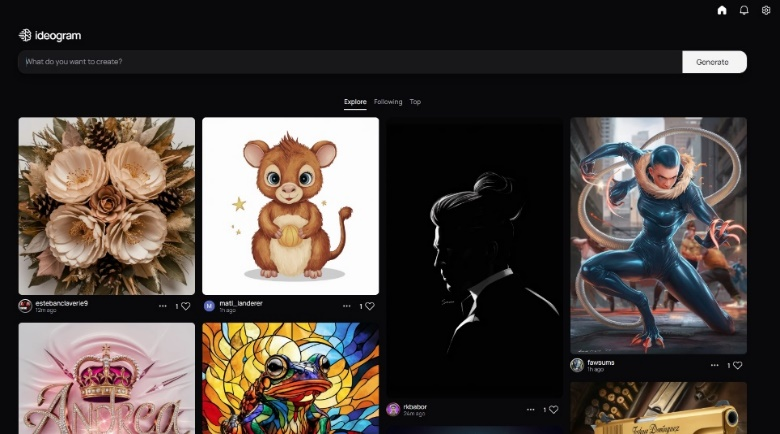Open the stained glass frog thumbnail
780x434 pixels.
pos(290,378)
